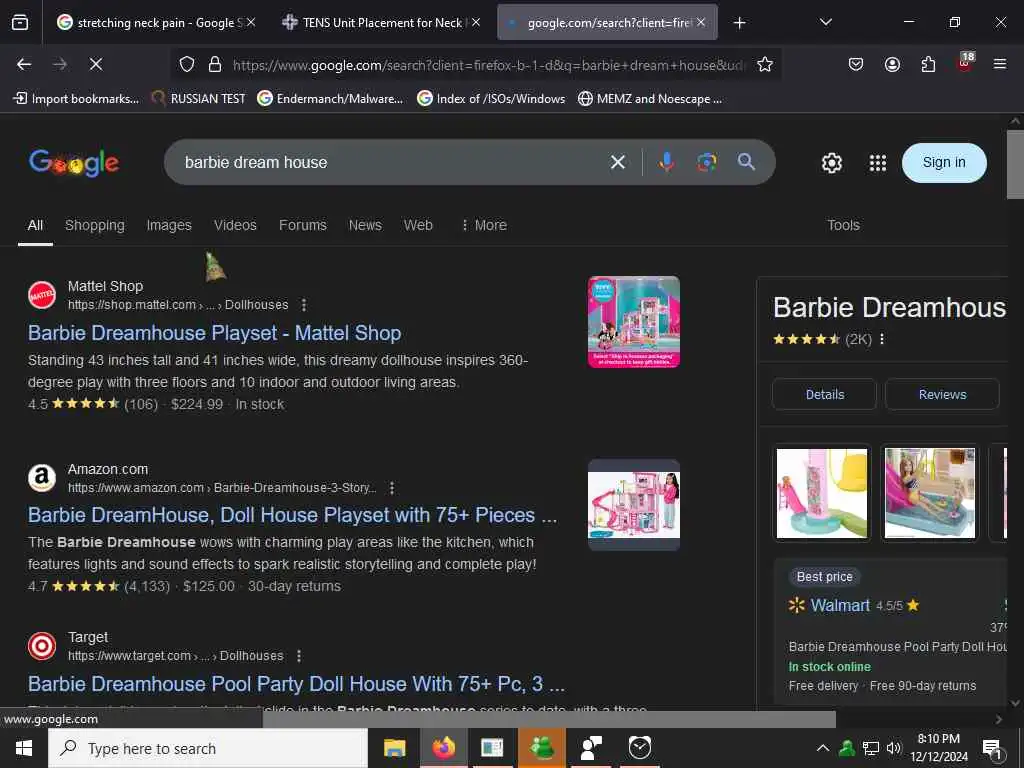This screenshot has width=1024, height=768.
Task: List all tabs dropdown arrow
Action: [x=826, y=22]
